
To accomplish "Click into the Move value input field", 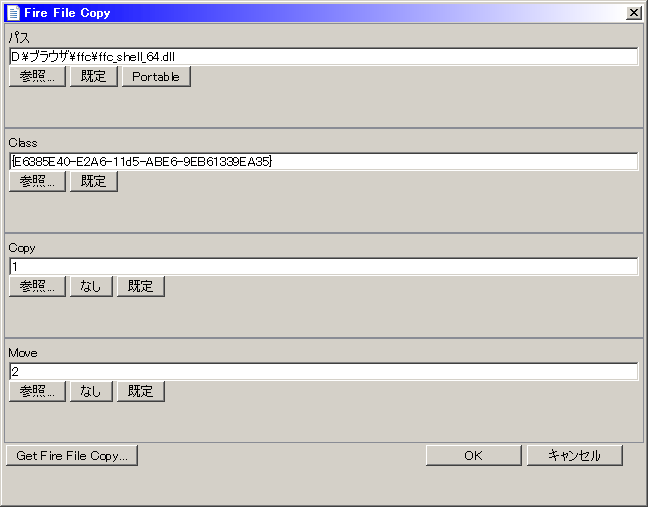I will [x=323, y=372].
